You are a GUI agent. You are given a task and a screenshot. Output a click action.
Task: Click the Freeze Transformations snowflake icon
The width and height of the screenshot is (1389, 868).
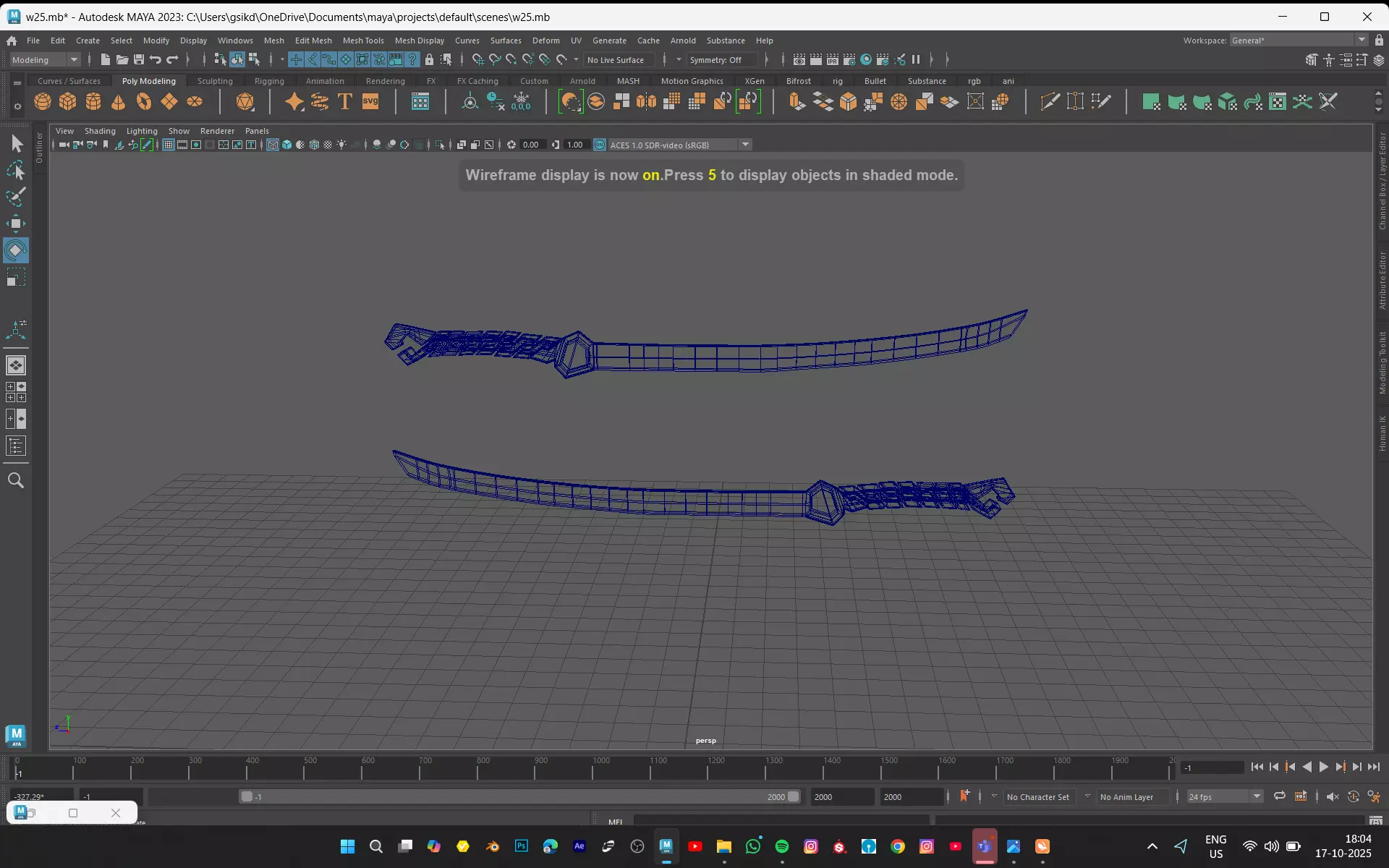click(521, 102)
